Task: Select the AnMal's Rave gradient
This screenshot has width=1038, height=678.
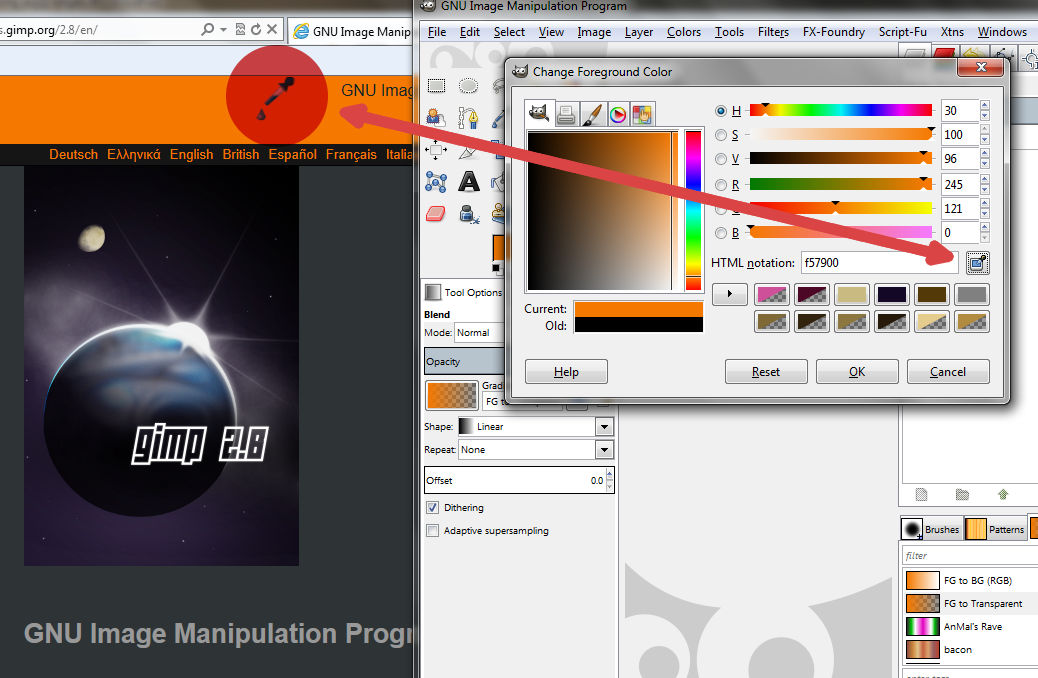Action: point(971,626)
